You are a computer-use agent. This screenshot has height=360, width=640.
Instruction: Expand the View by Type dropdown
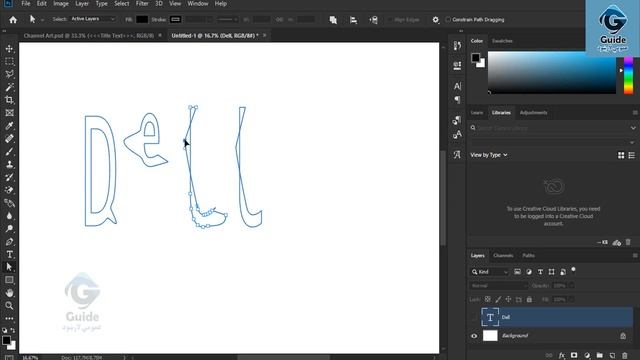pyautogui.click(x=489, y=155)
